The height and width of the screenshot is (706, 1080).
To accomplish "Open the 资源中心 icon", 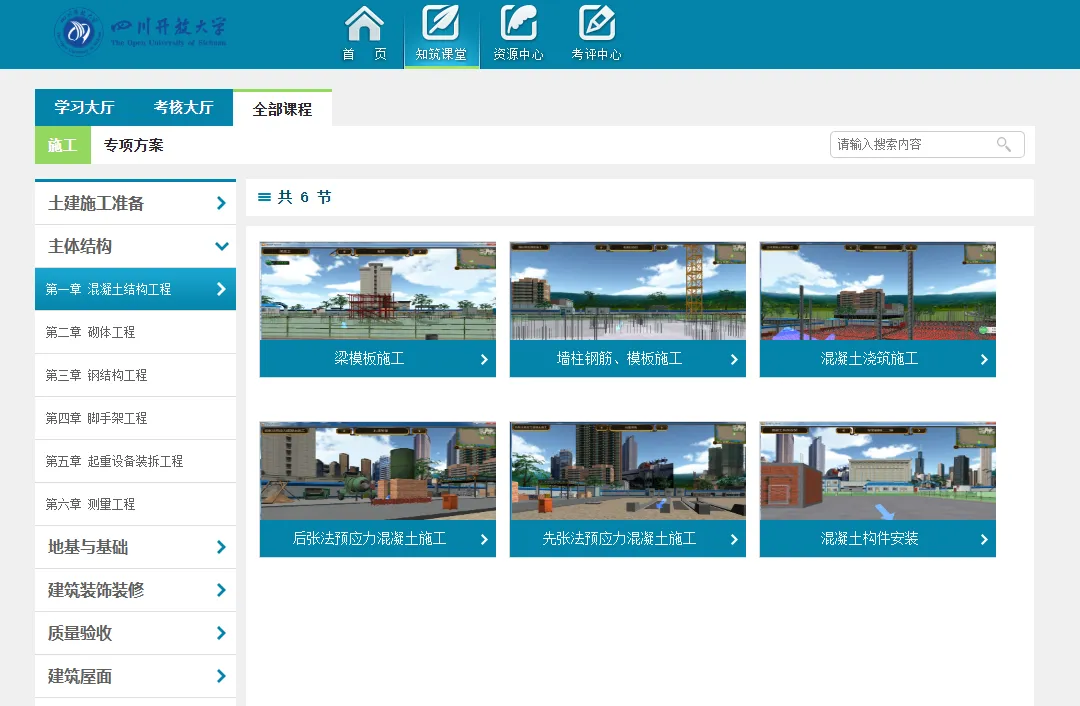I will tap(518, 24).
